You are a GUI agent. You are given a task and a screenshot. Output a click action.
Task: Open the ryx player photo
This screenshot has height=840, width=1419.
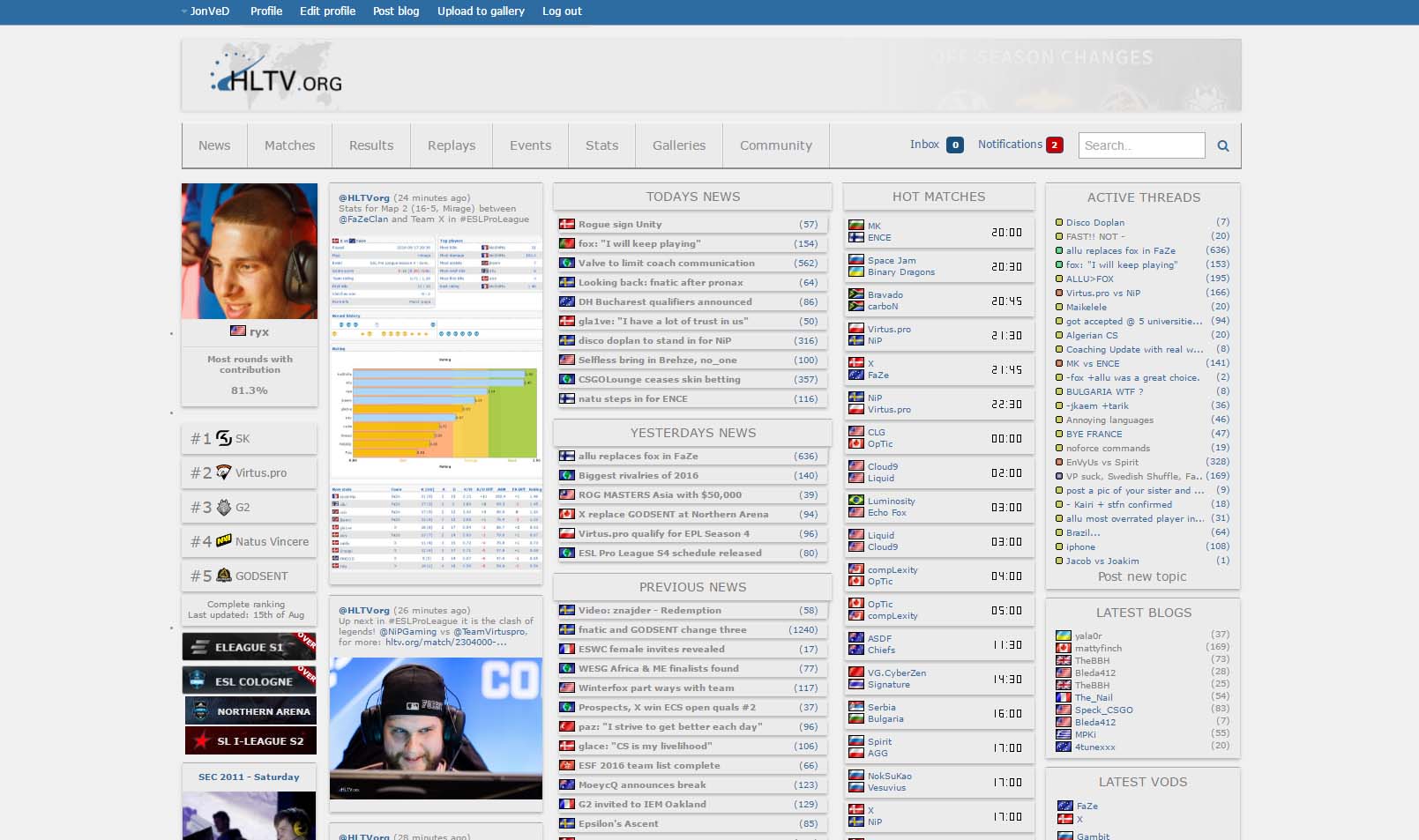(250, 251)
